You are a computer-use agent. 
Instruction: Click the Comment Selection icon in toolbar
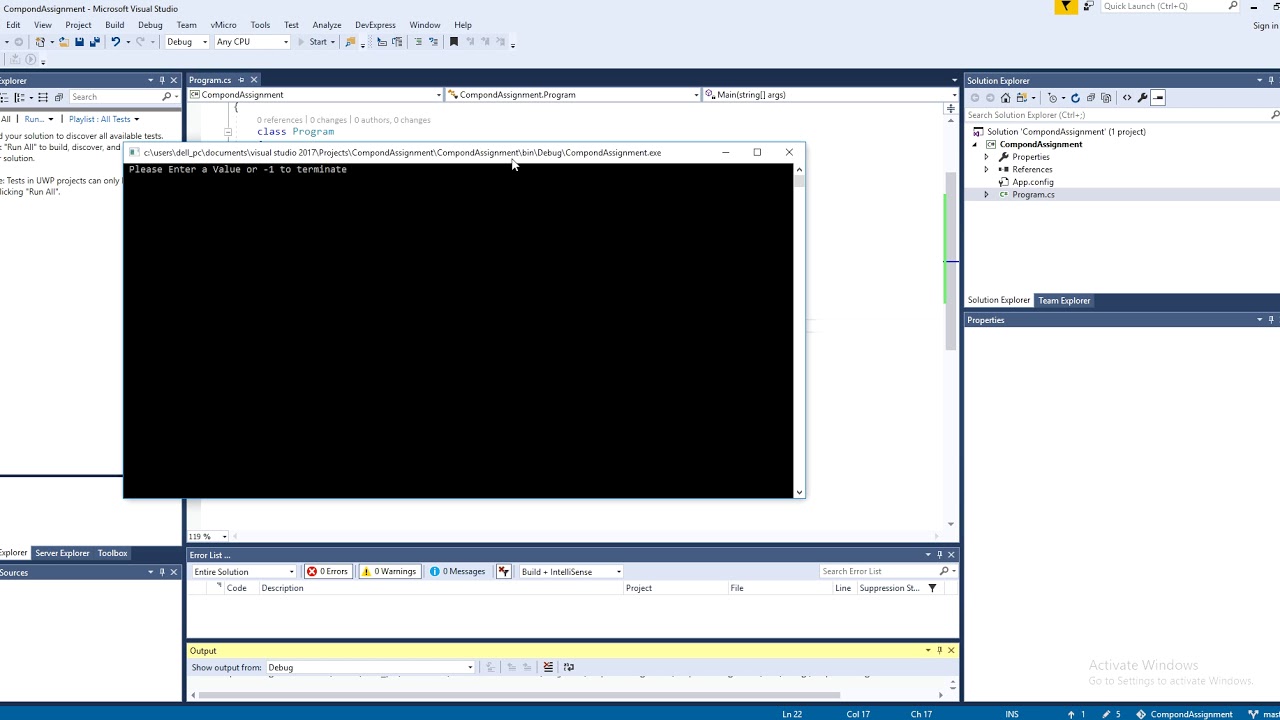[x=419, y=42]
